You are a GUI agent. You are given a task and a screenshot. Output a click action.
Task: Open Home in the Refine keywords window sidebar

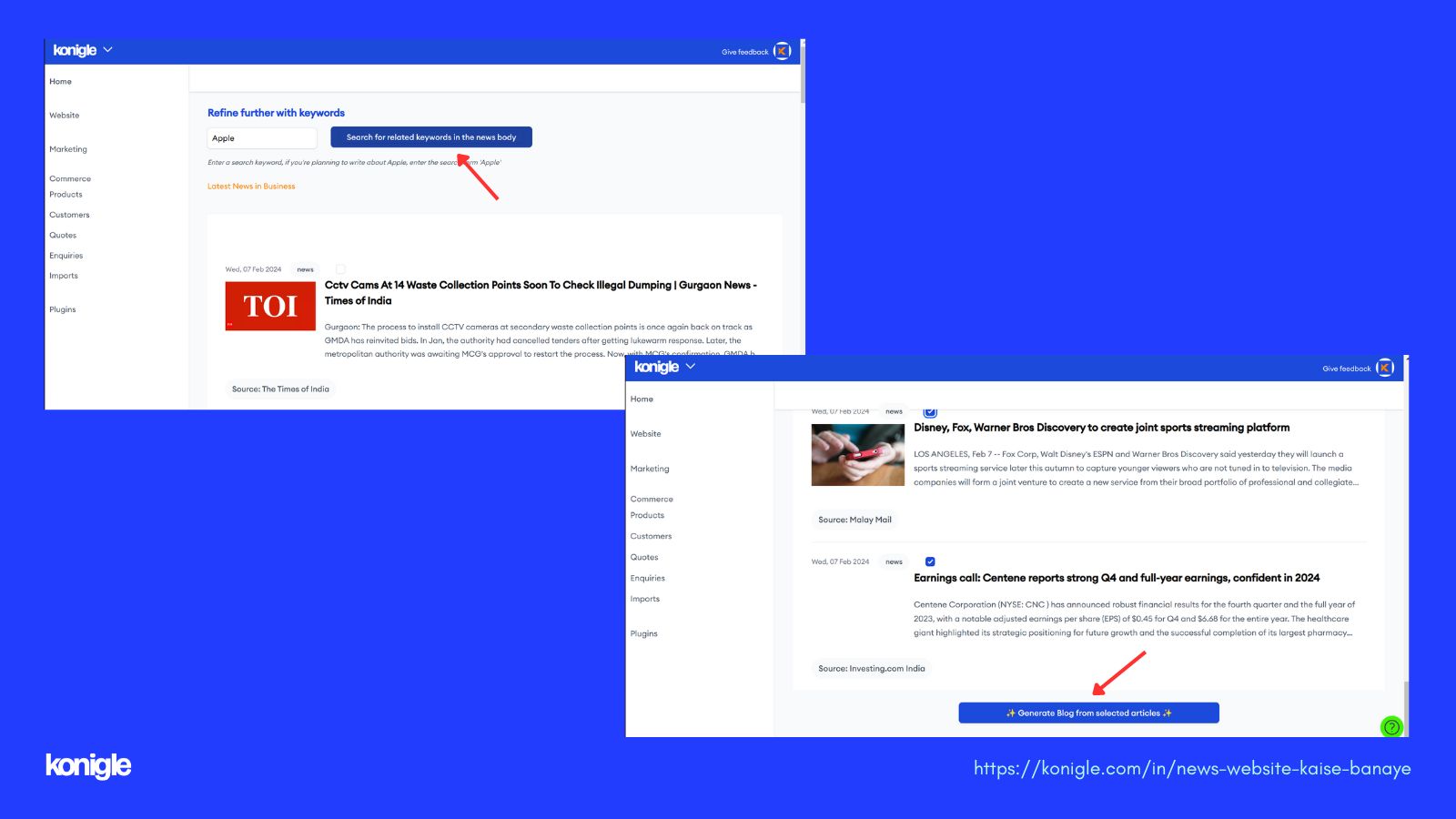pos(60,82)
